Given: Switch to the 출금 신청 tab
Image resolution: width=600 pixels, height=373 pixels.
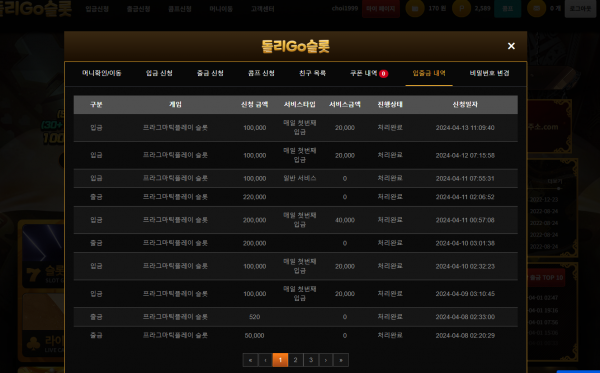Looking at the screenshot, I should (210, 73).
